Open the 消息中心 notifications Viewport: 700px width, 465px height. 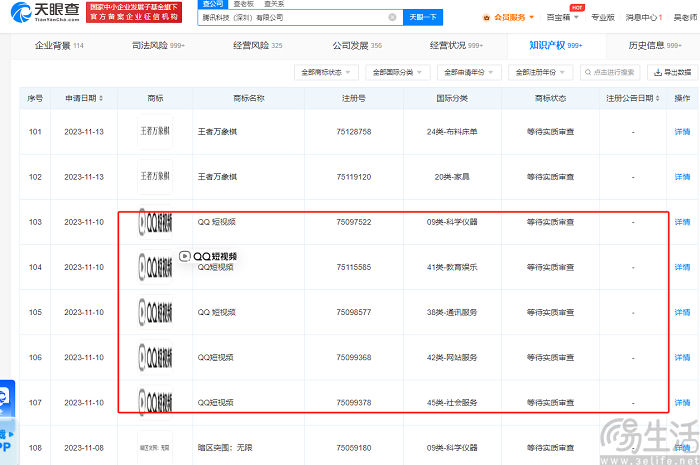click(x=644, y=17)
